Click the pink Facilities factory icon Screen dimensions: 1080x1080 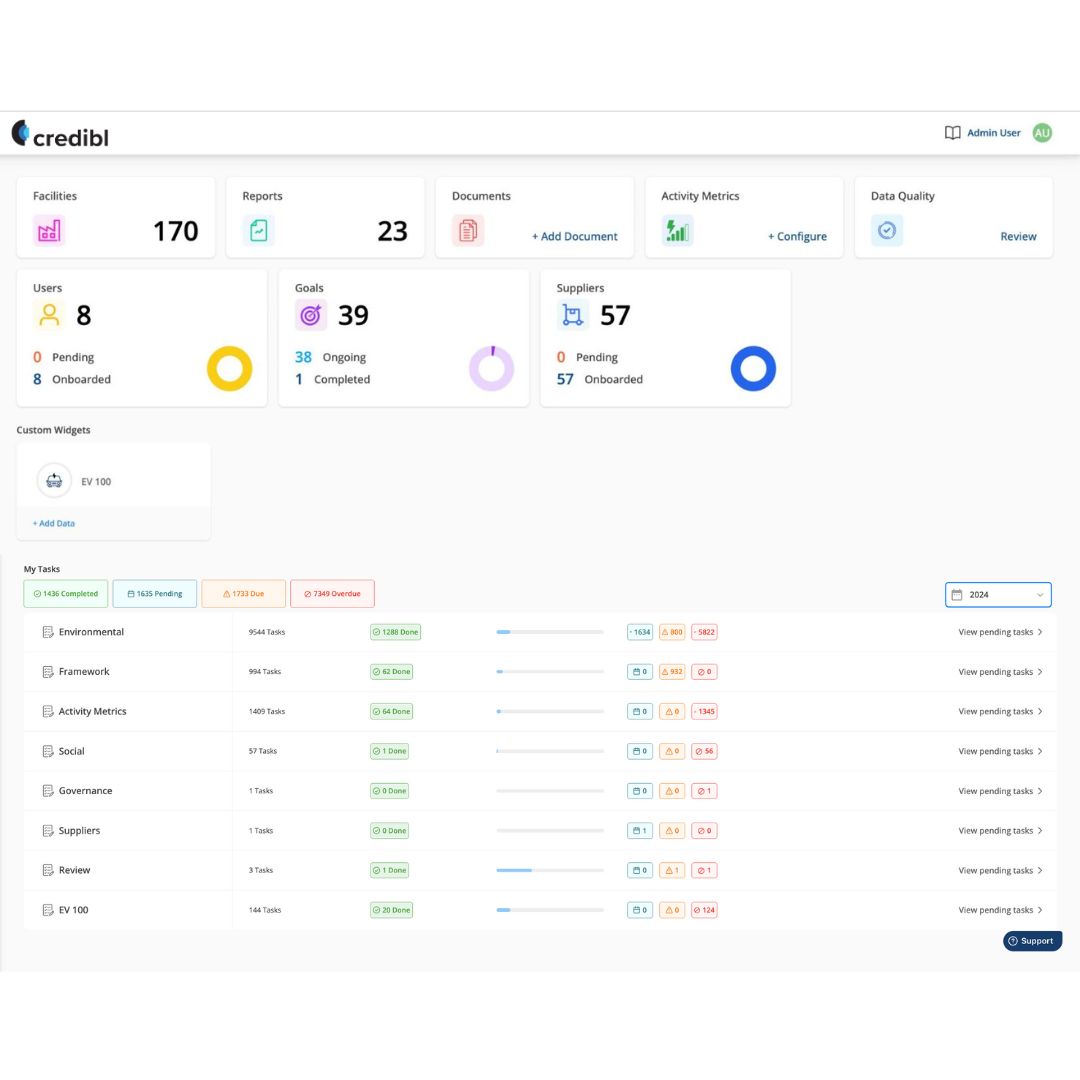coord(49,231)
